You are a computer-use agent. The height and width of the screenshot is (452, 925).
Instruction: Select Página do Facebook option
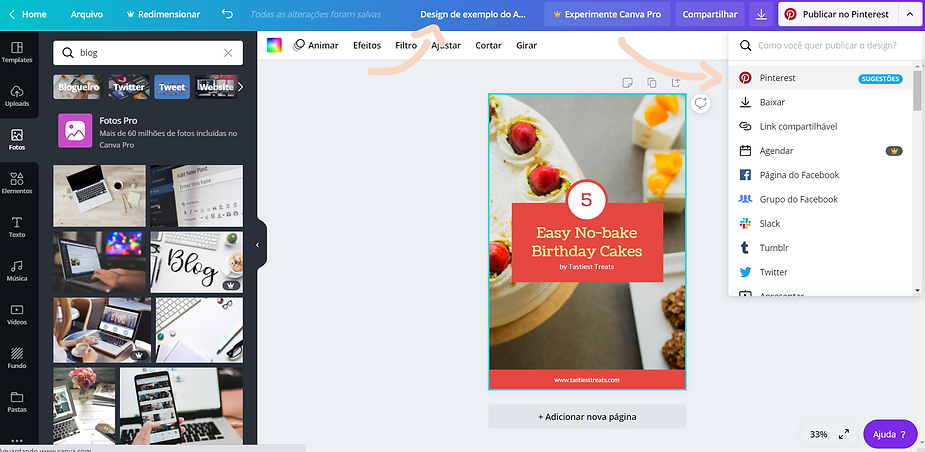coord(821,175)
